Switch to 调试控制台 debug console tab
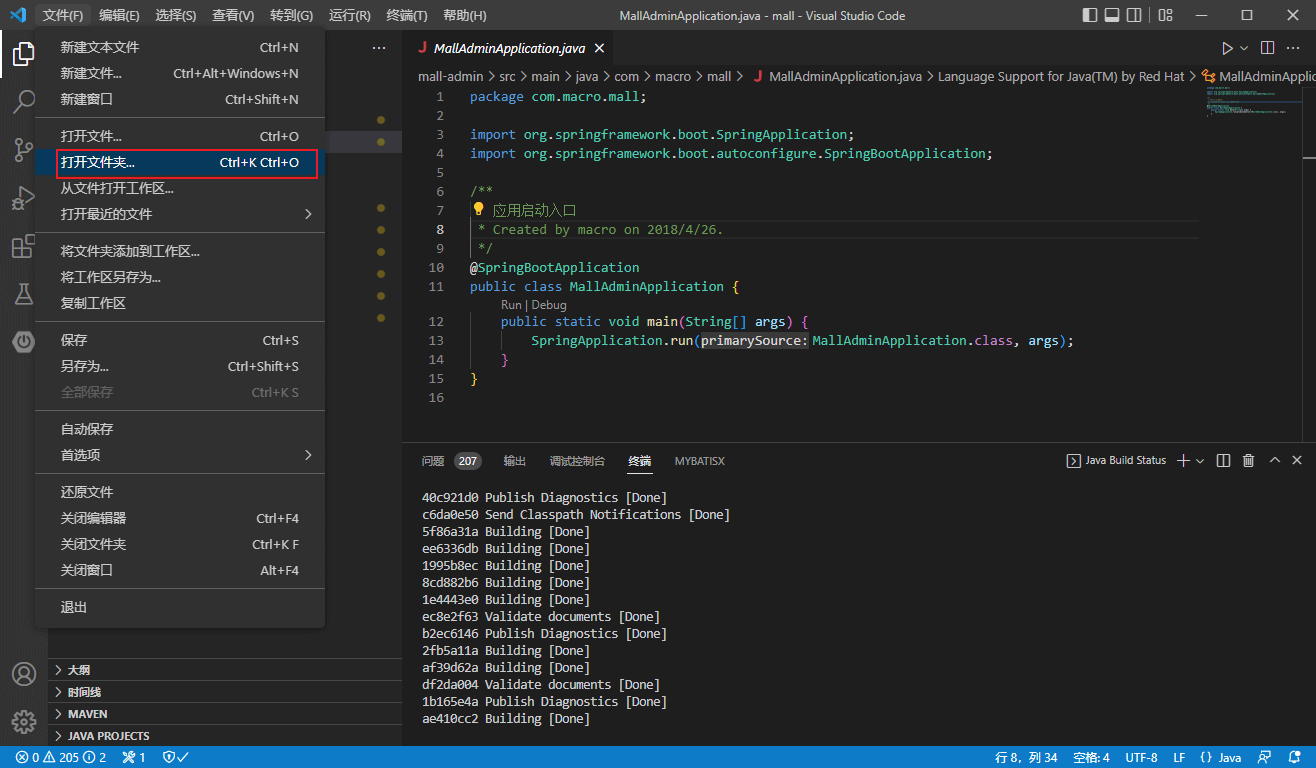1316x768 pixels. (577, 461)
